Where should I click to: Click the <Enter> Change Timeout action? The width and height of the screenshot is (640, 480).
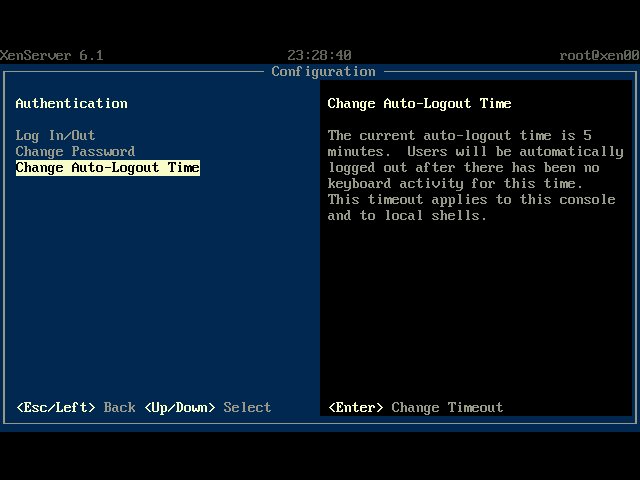pyautogui.click(x=416, y=407)
